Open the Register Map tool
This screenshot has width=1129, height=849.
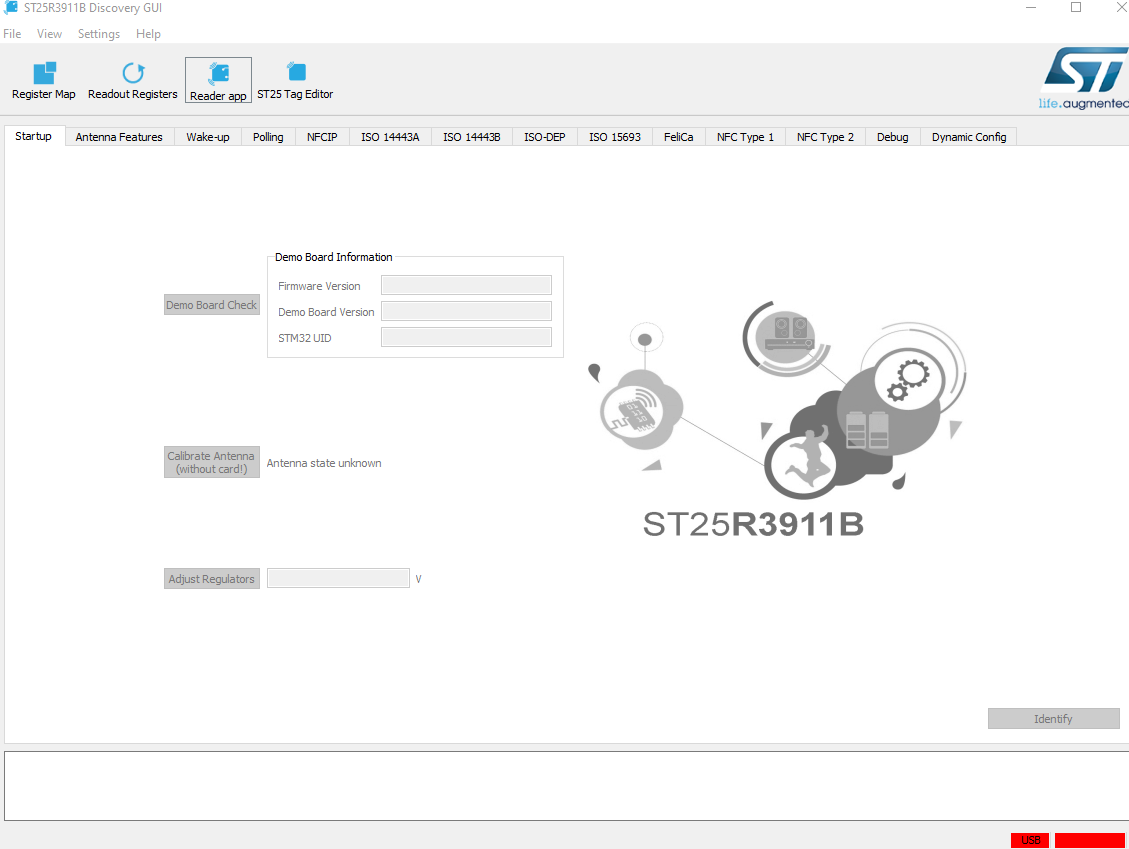[43, 79]
